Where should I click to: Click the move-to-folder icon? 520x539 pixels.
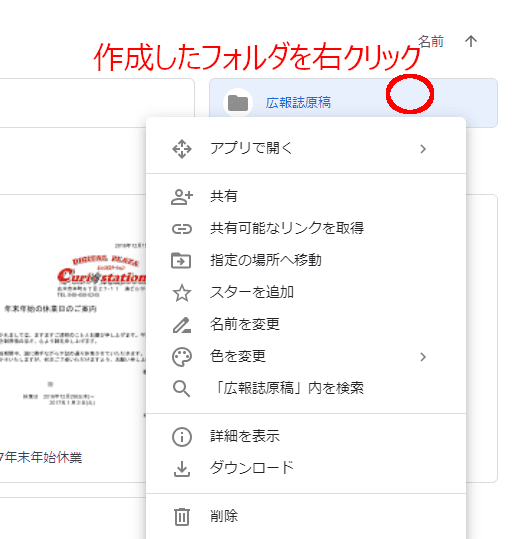(x=181, y=261)
